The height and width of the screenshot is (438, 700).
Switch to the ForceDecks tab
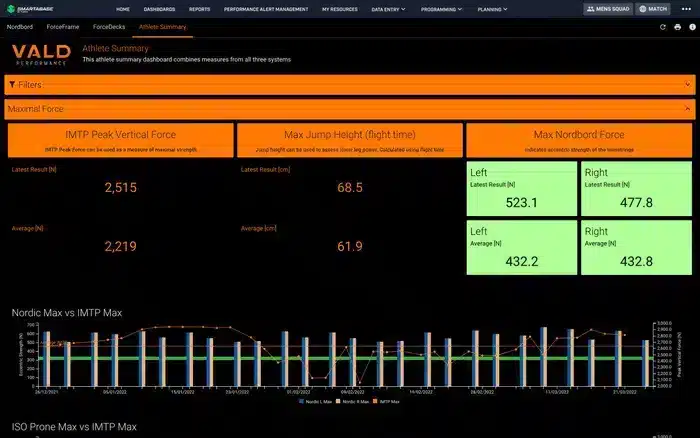click(x=109, y=27)
